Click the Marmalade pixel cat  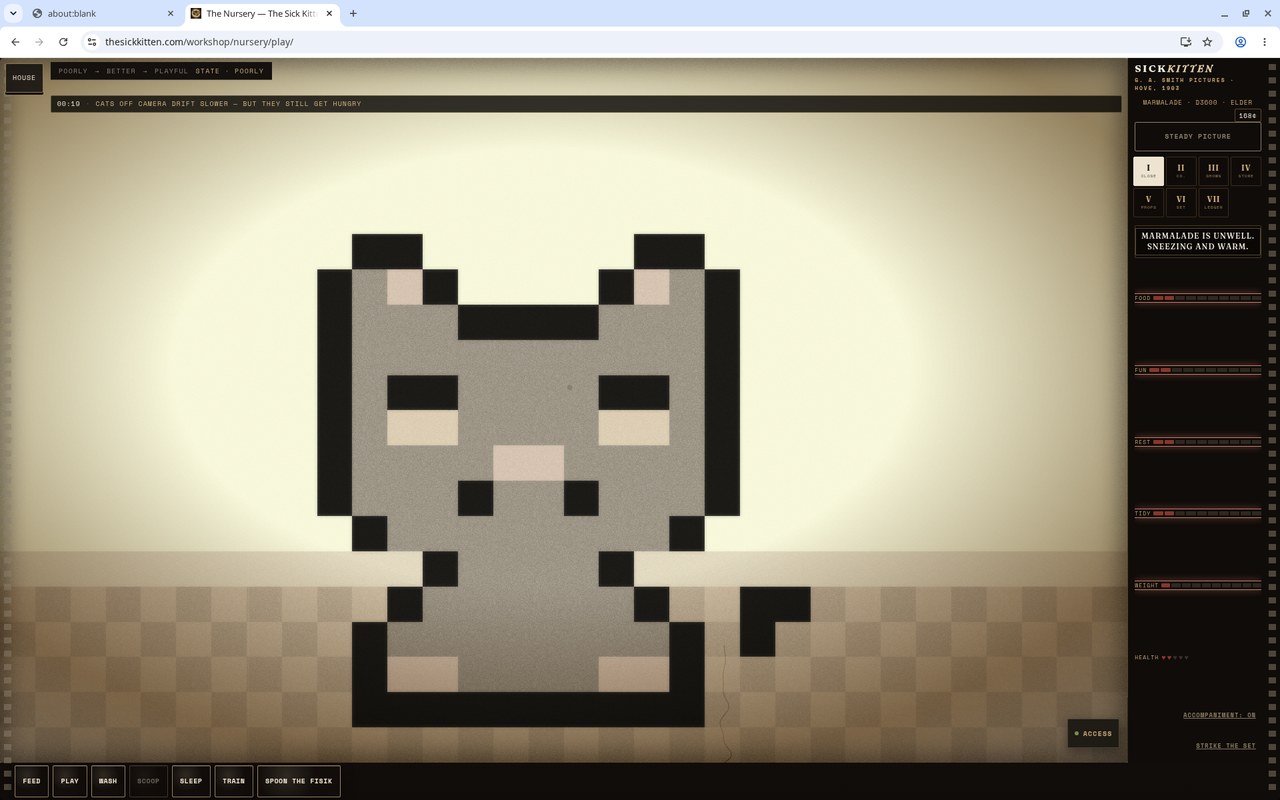[x=528, y=480]
